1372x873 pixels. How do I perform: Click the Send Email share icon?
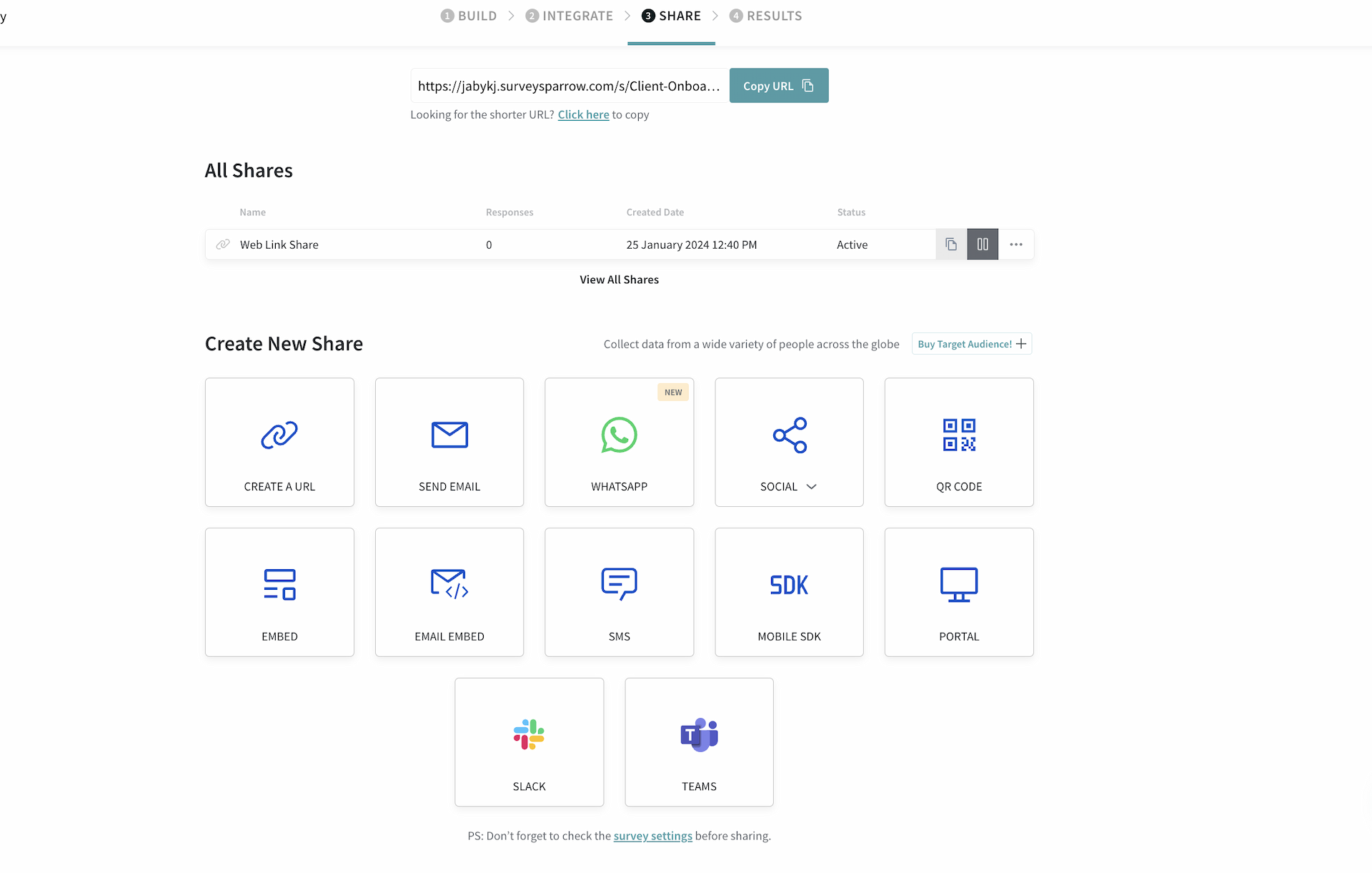click(449, 435)
